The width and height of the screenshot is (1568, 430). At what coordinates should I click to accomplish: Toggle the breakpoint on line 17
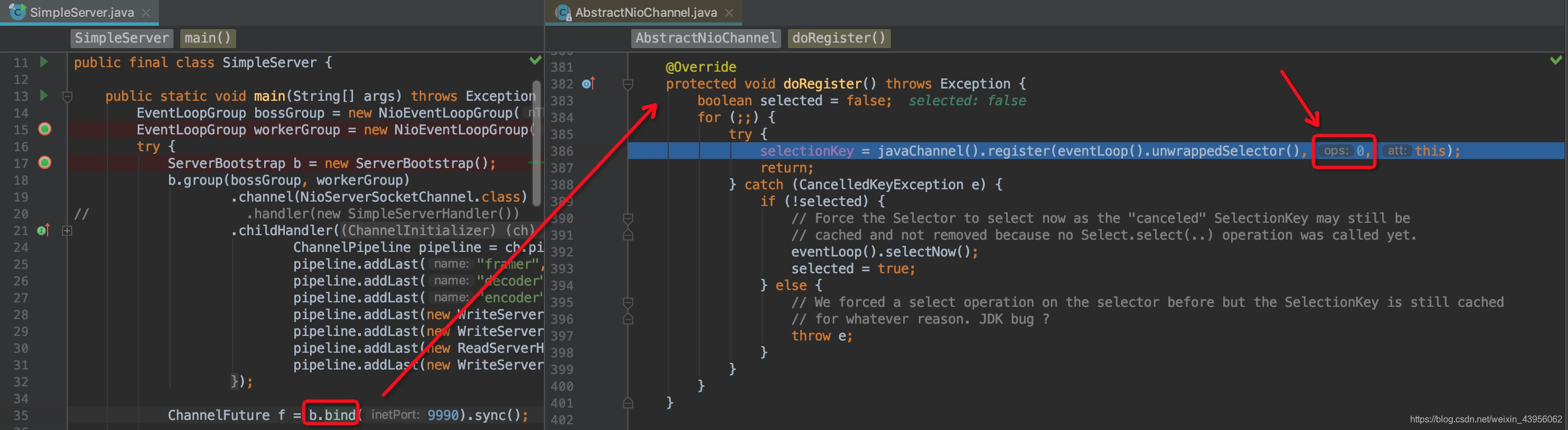[x=44, y=162]
